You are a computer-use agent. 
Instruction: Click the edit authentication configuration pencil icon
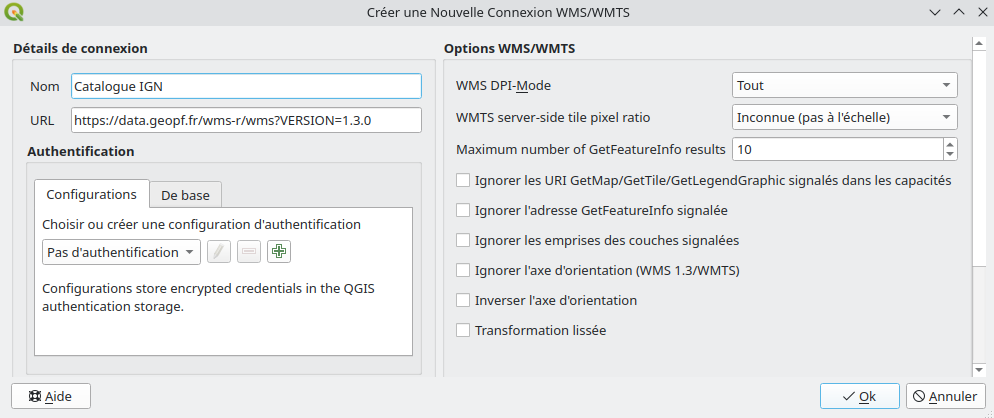(219, 252)
